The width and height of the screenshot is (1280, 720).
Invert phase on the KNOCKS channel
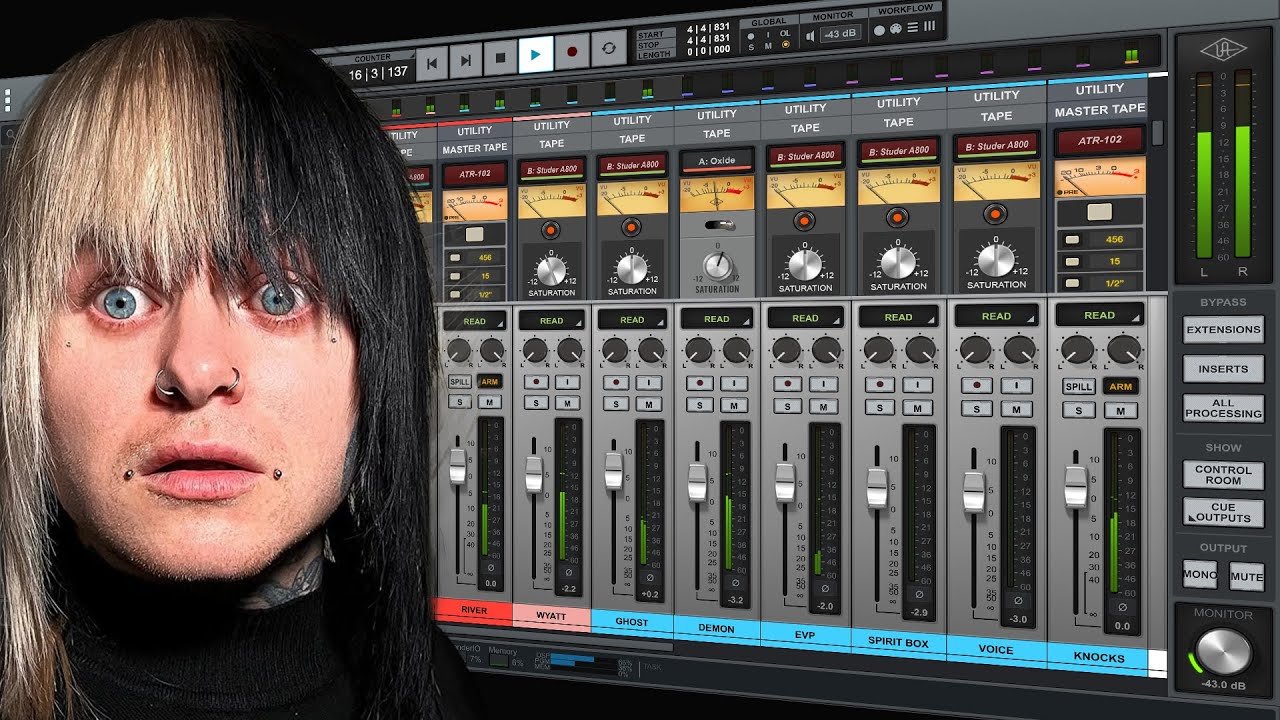(1121, 607)
